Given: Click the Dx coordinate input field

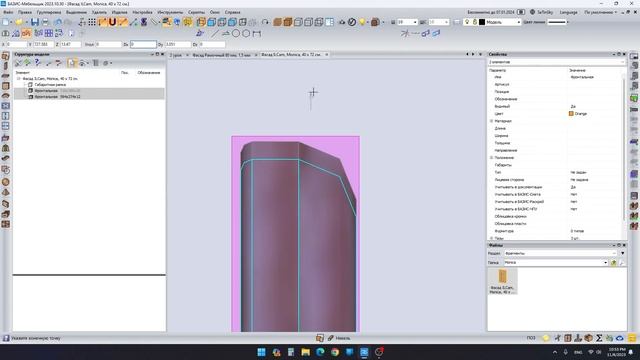Looking at the screenshot, I should tap(143, 44).
